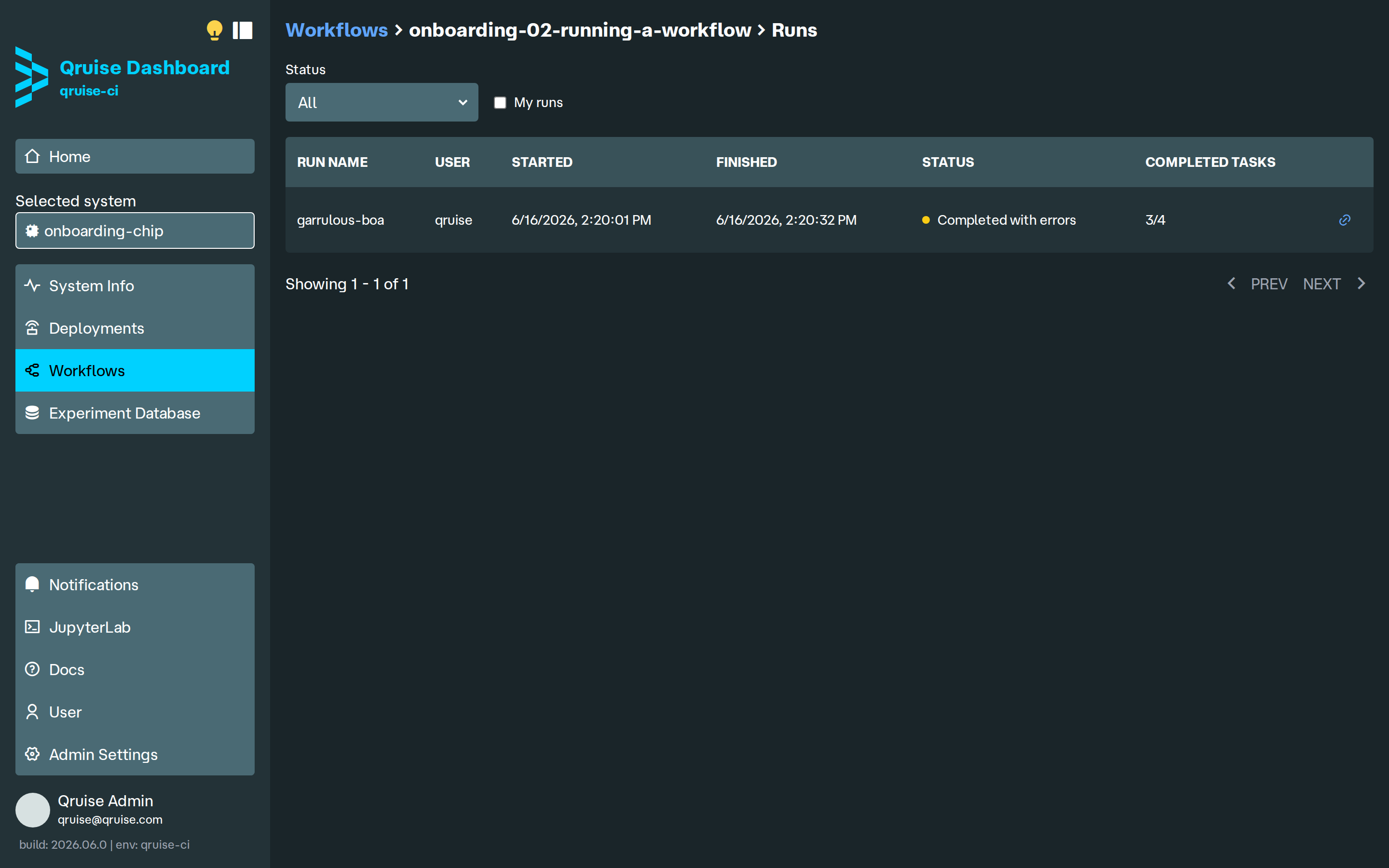
Task: Click the System Info pulse icon
Action: (32, 285)
